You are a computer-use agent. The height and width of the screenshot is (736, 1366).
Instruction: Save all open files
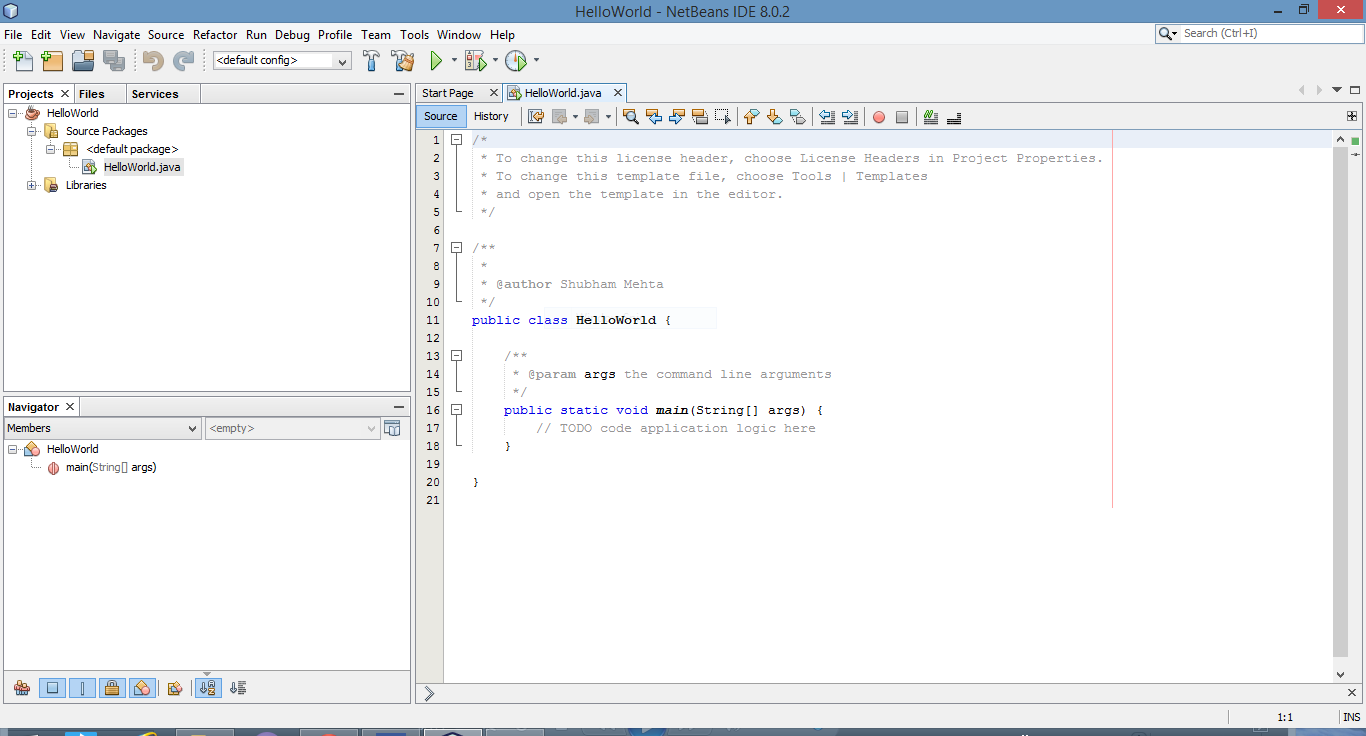[x=114, y=60]
